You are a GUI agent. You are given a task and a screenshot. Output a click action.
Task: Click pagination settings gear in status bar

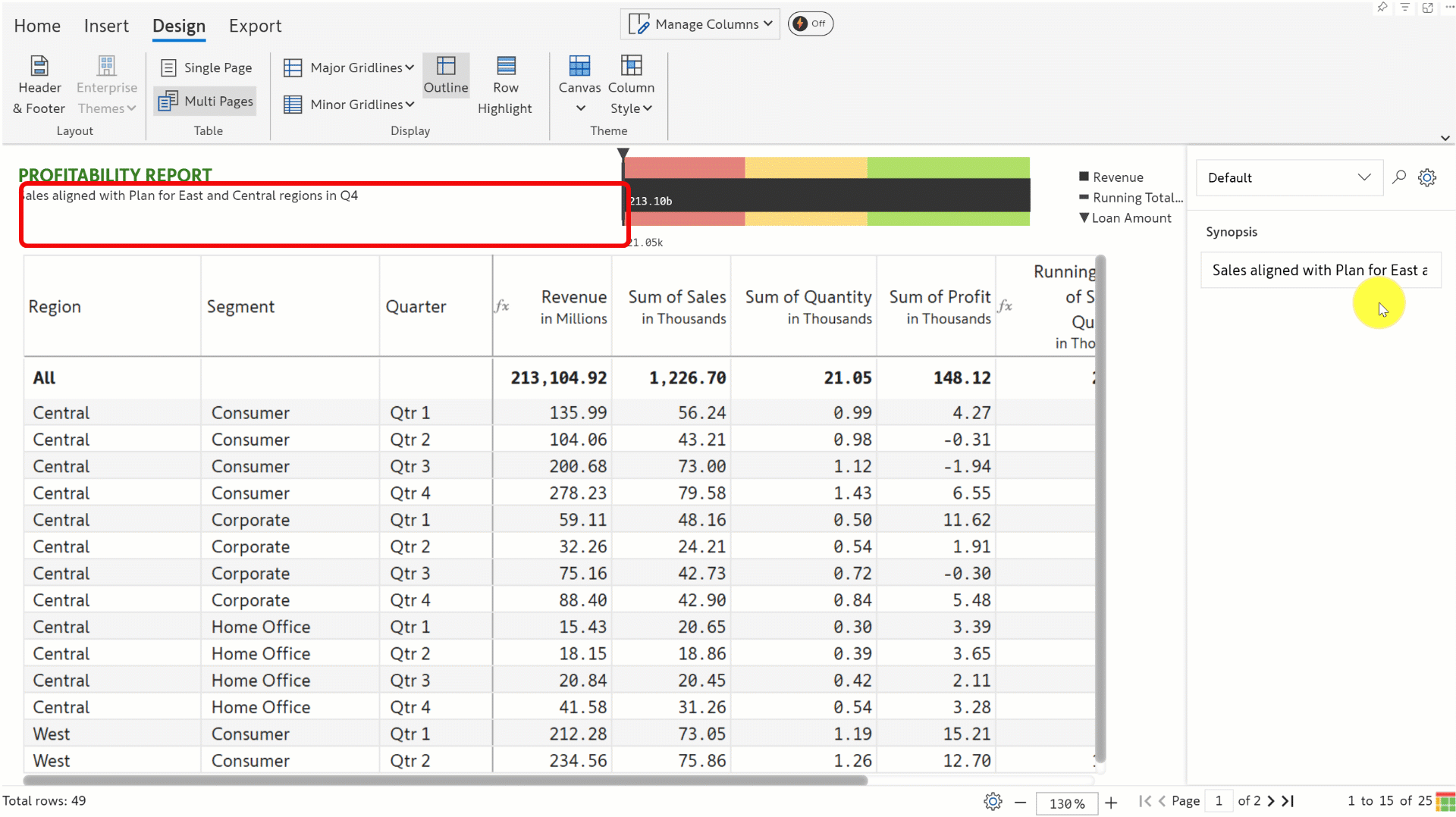point(993,801)
